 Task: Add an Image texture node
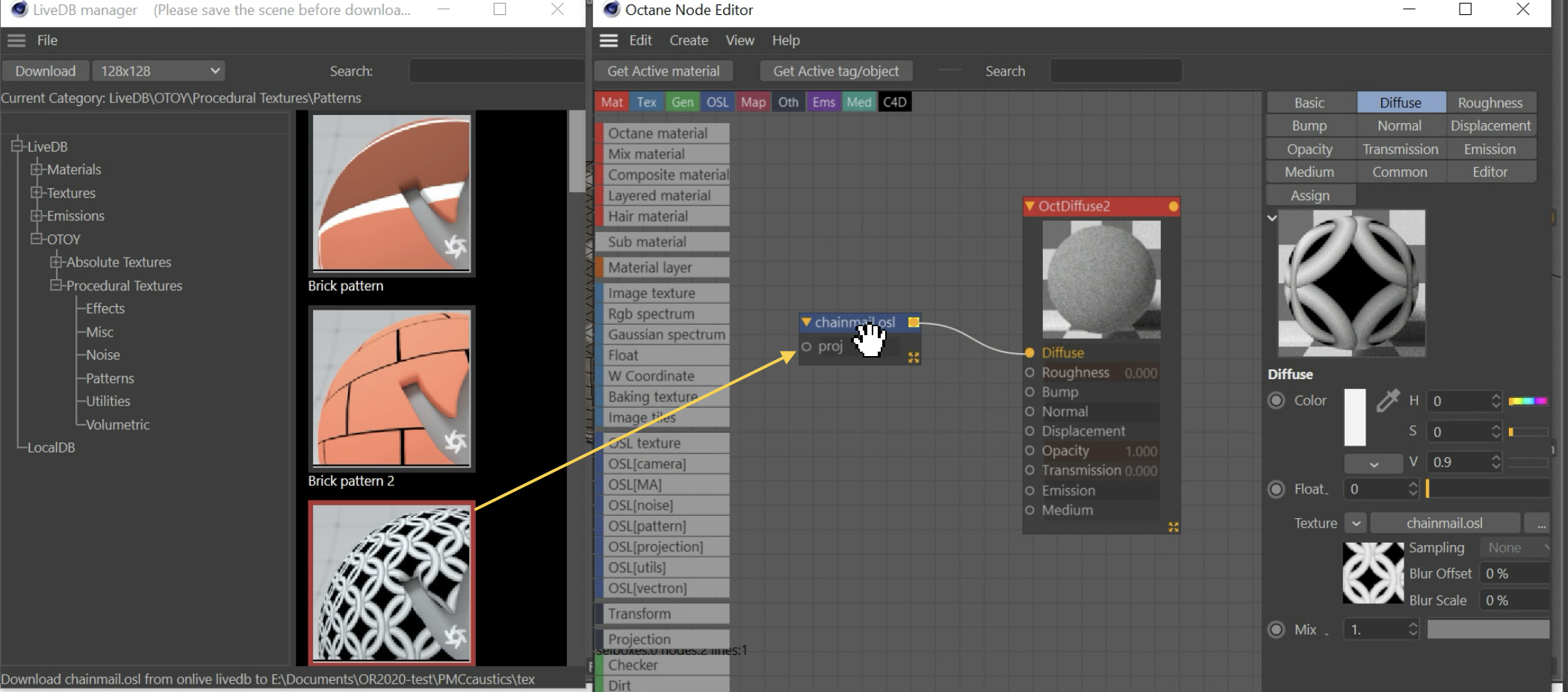663,293
